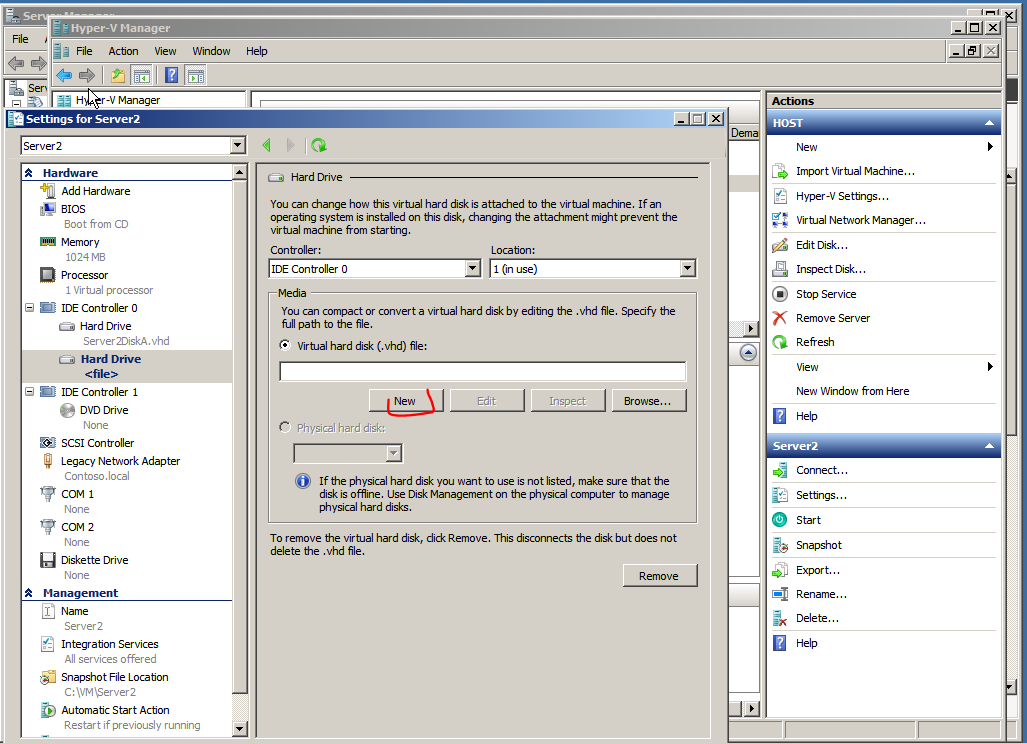Click the New button for virtual hard disk
Viewport: 1027px width, 744px height.
406,401
